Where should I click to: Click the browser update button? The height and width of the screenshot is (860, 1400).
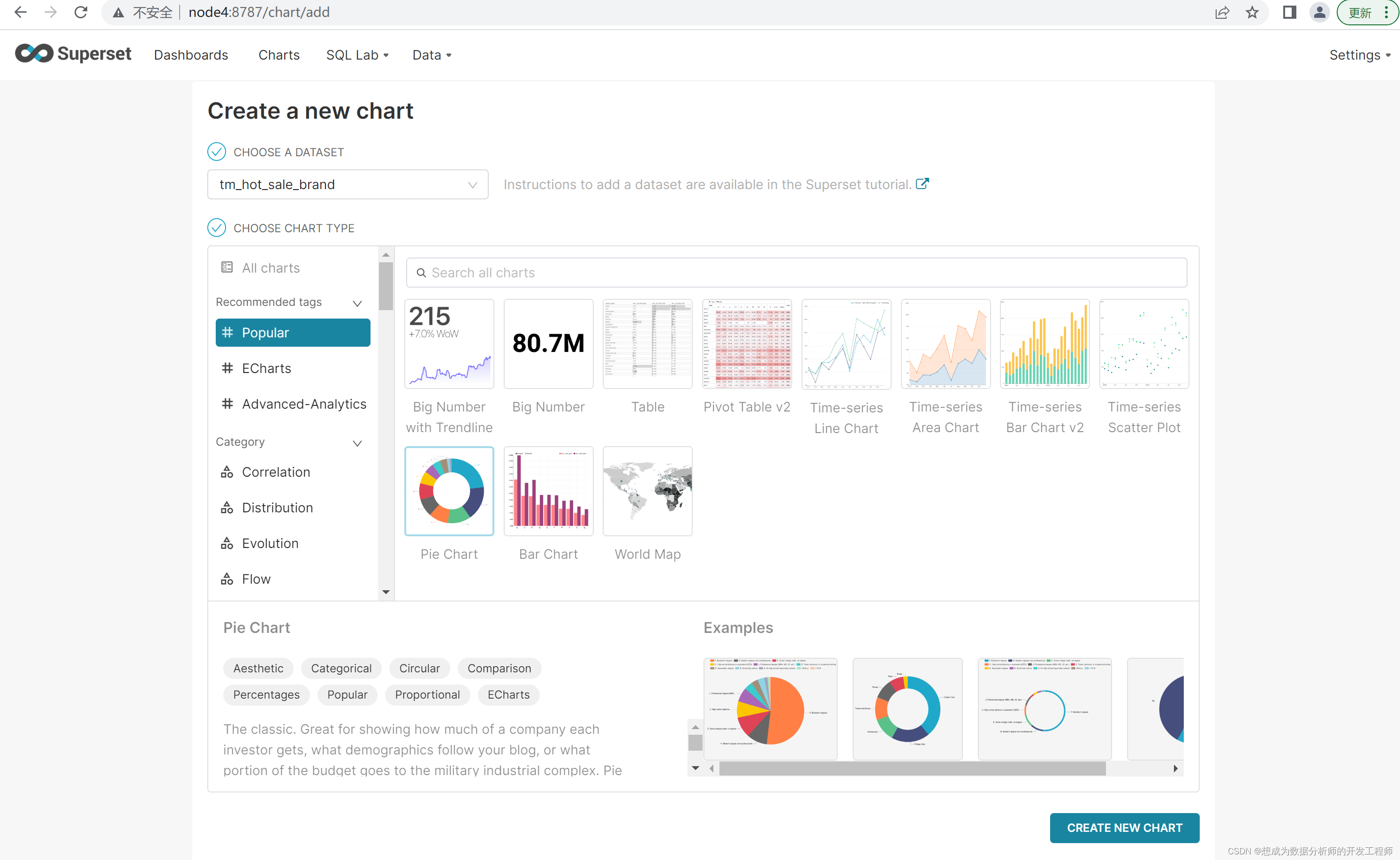click(1360, 13)
